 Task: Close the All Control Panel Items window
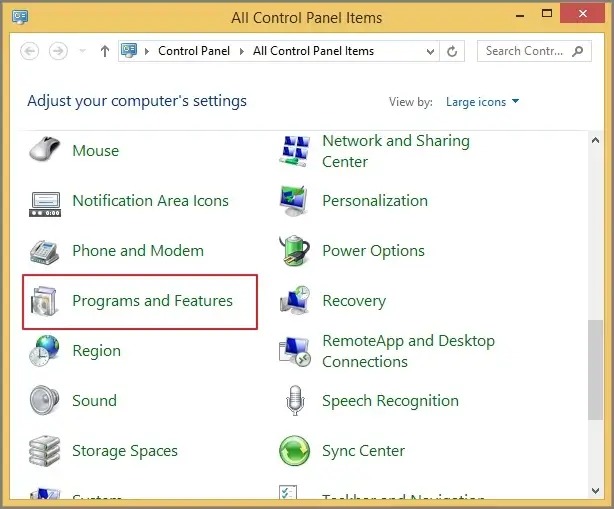(582, 14)
